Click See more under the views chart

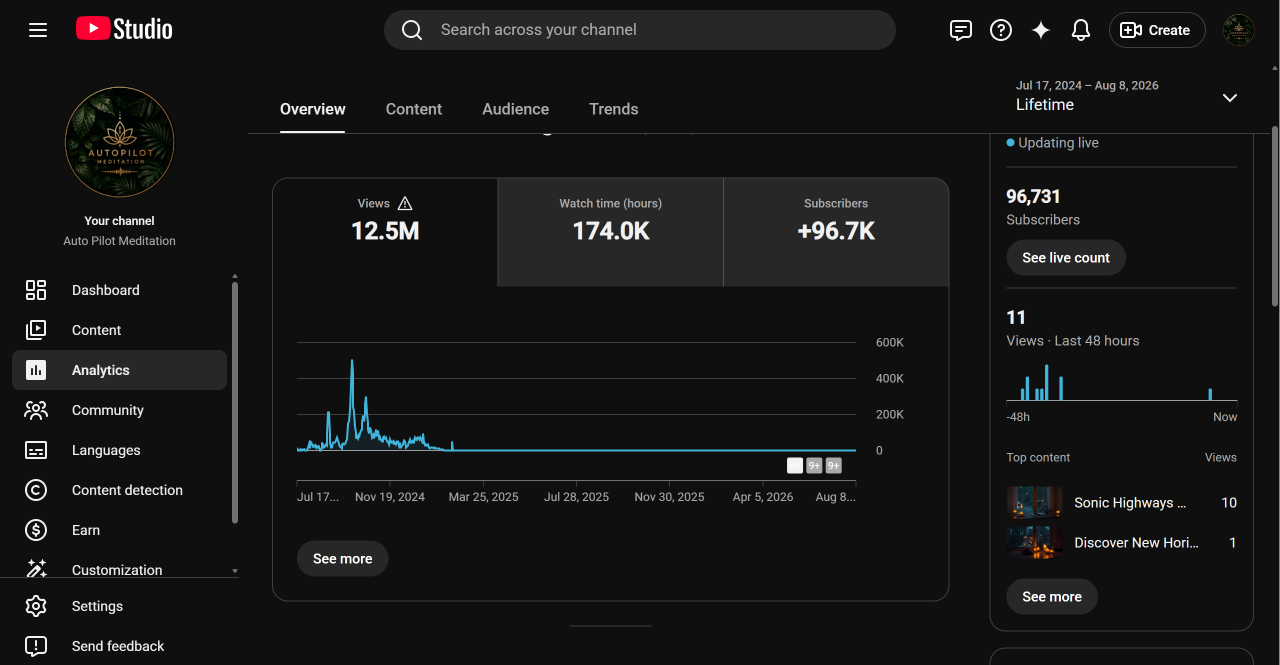(x=342, y=558)
